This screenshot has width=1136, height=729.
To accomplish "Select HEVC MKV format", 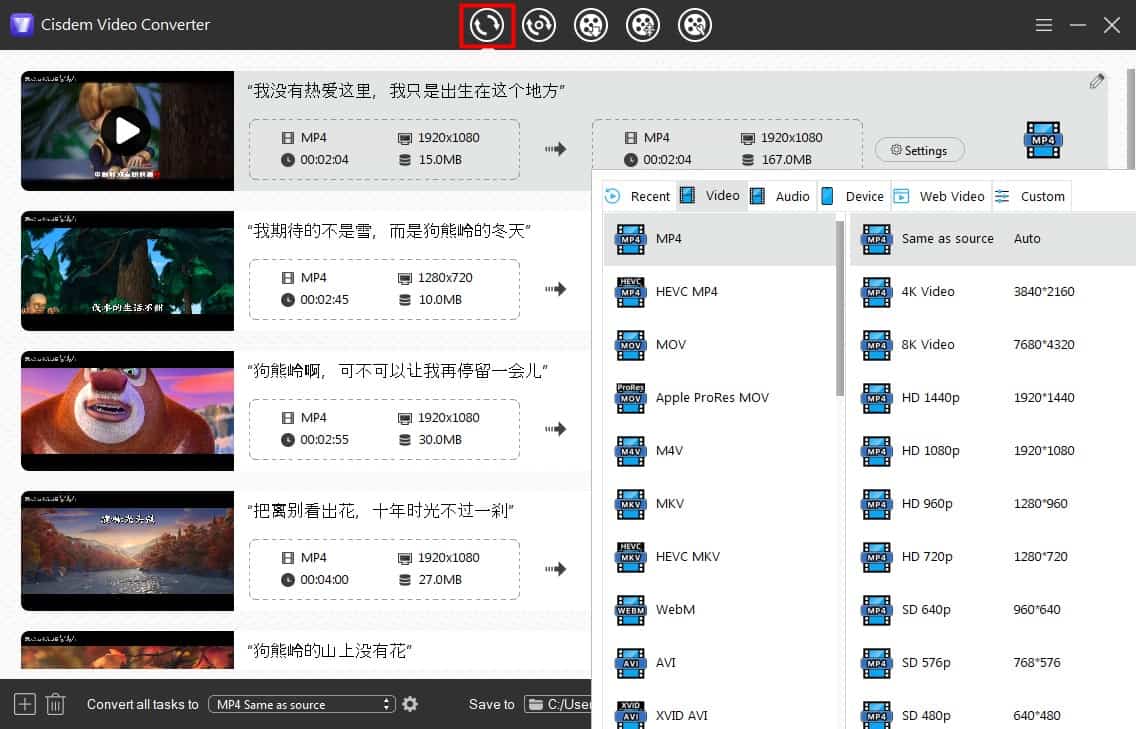I will (x=719, y=557).
